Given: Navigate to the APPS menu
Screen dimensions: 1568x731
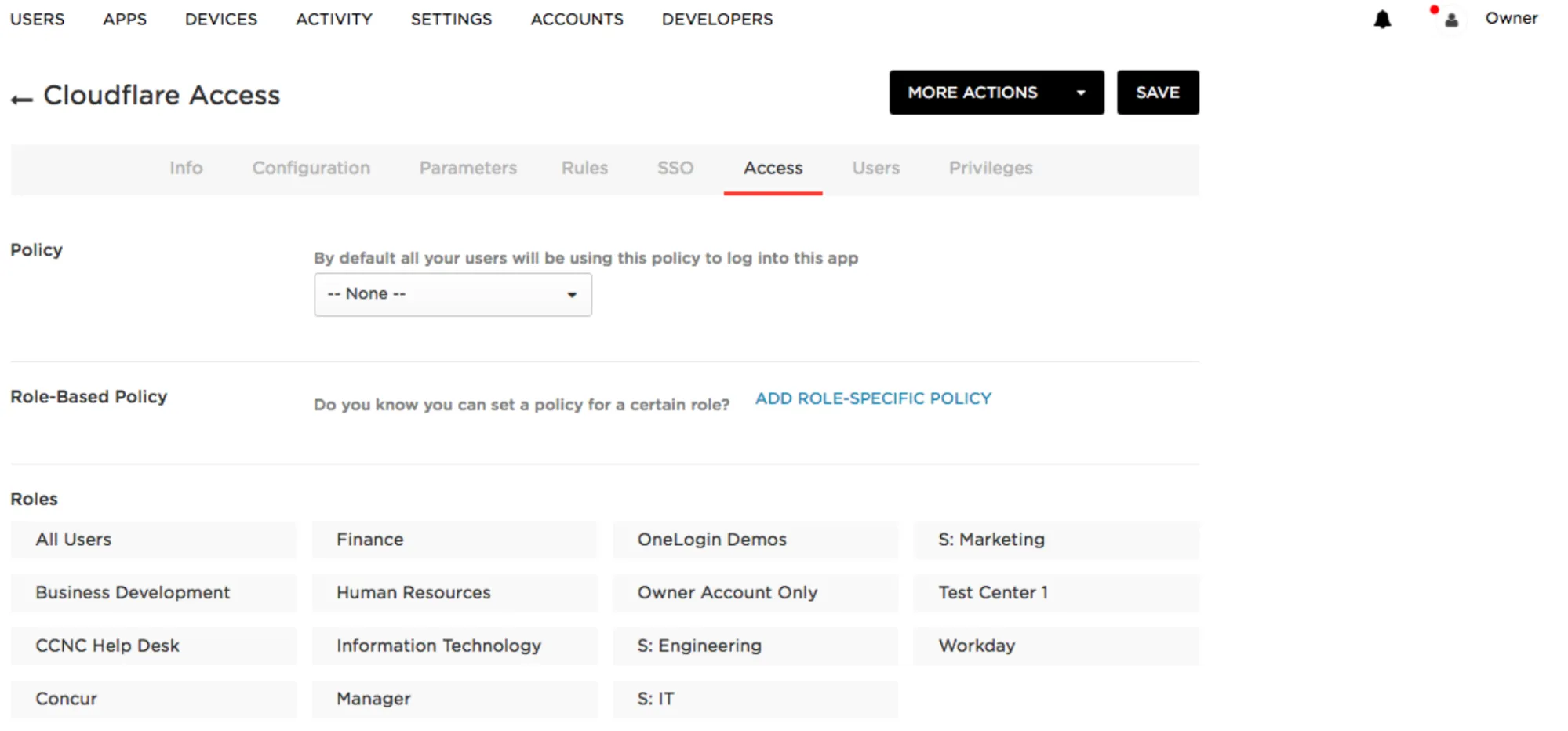Looking at the screenshot, I should tap(124, 19).
